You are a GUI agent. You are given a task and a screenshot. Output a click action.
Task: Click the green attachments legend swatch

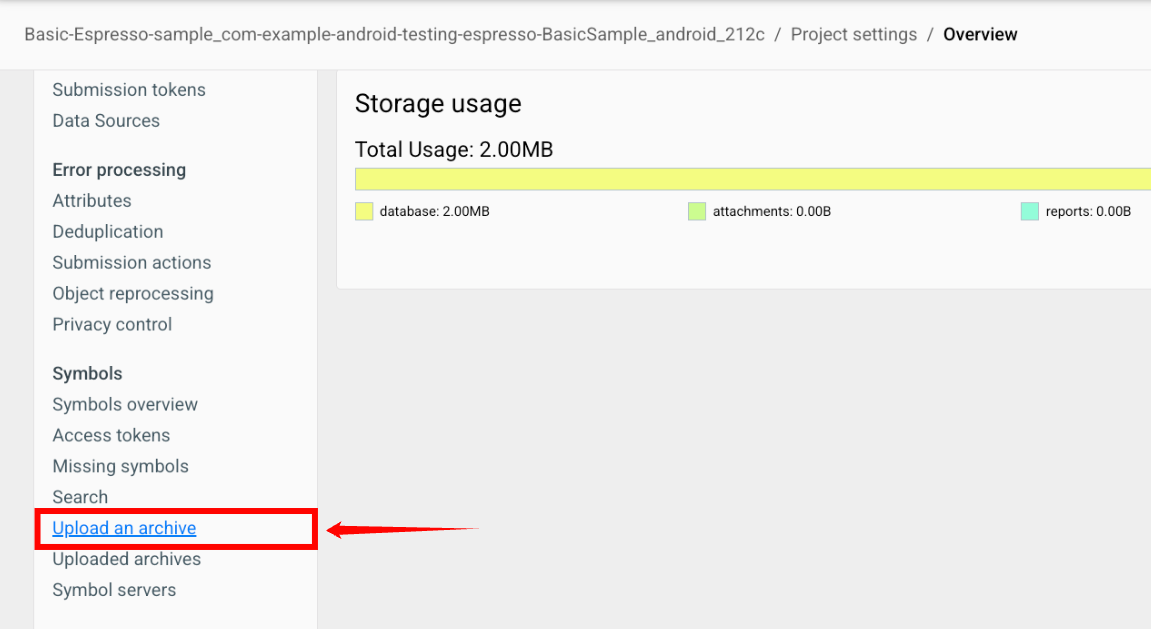pyautogui.click(x=697, y=211)
